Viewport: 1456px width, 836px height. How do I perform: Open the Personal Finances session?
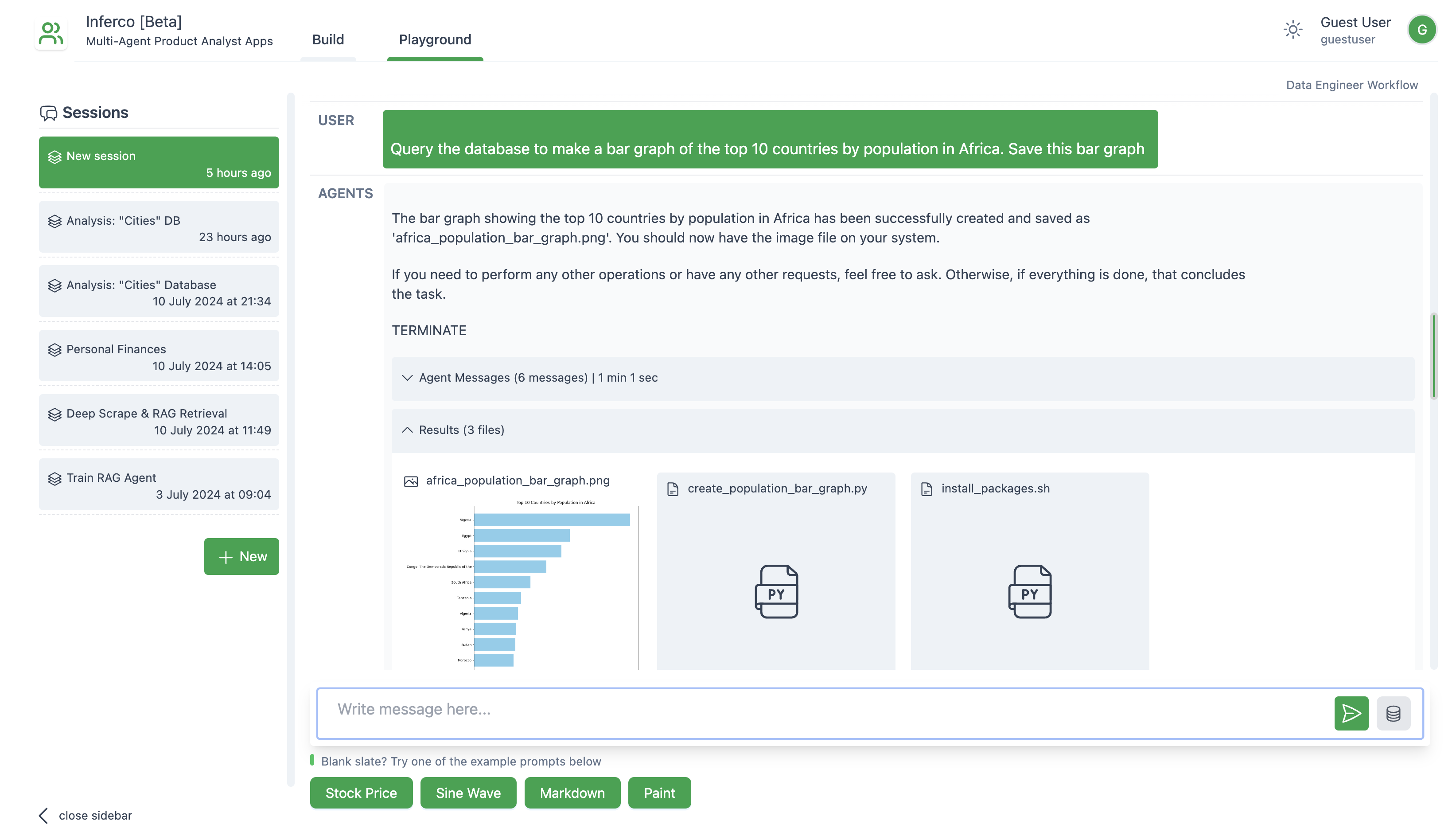point(158,356)
